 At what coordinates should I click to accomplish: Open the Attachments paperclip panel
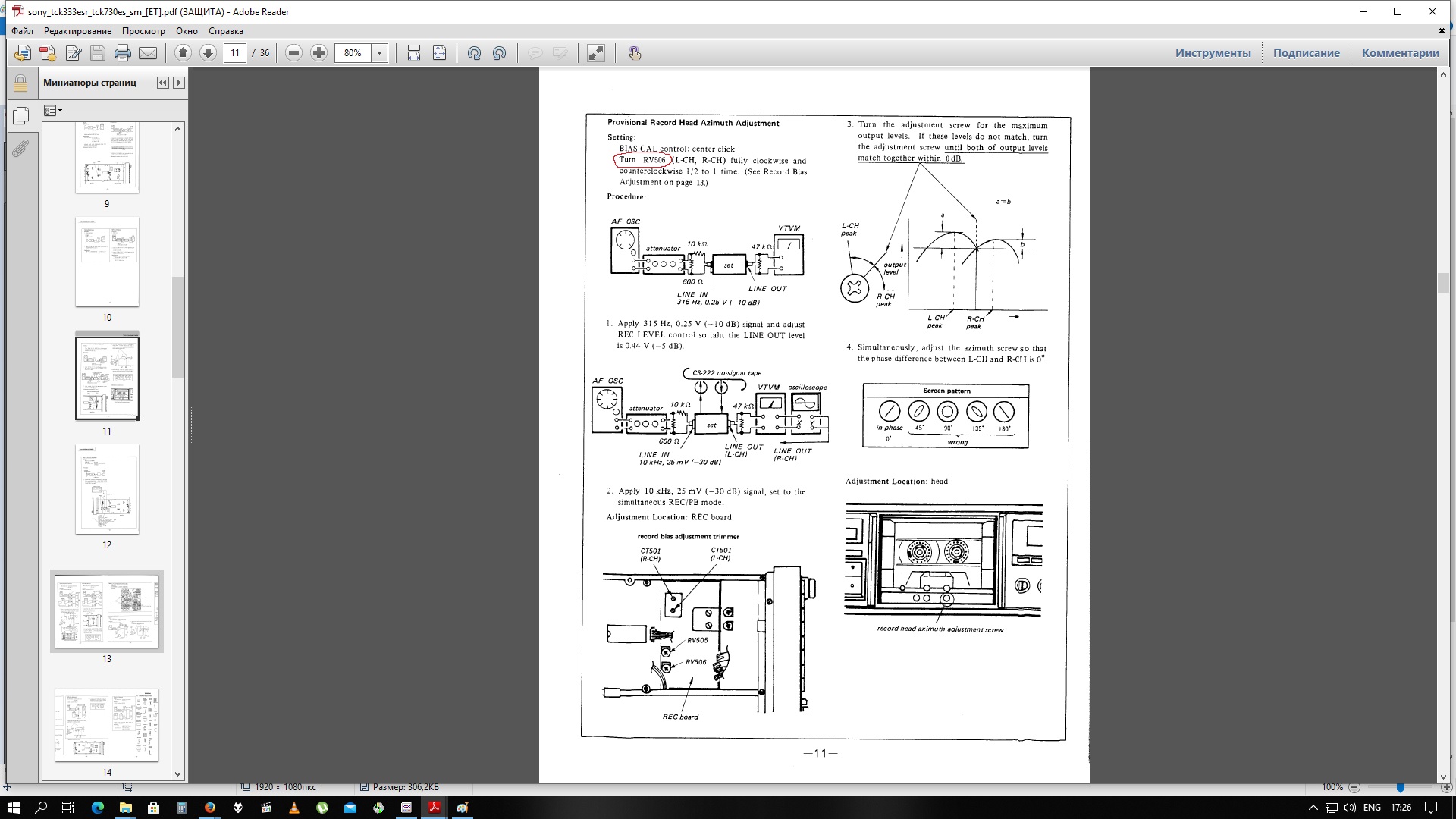coord(20,149)
